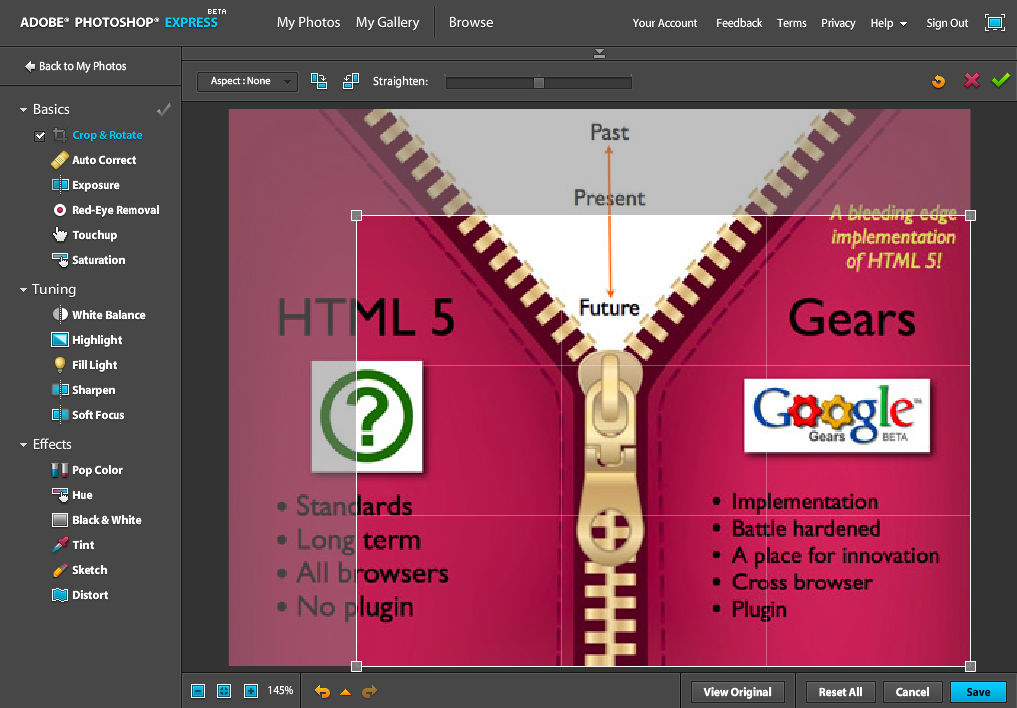Choose the Touchup hand icon
Image resolution: width=1017 pixels, height=708 pixels.
pos(60,235)
